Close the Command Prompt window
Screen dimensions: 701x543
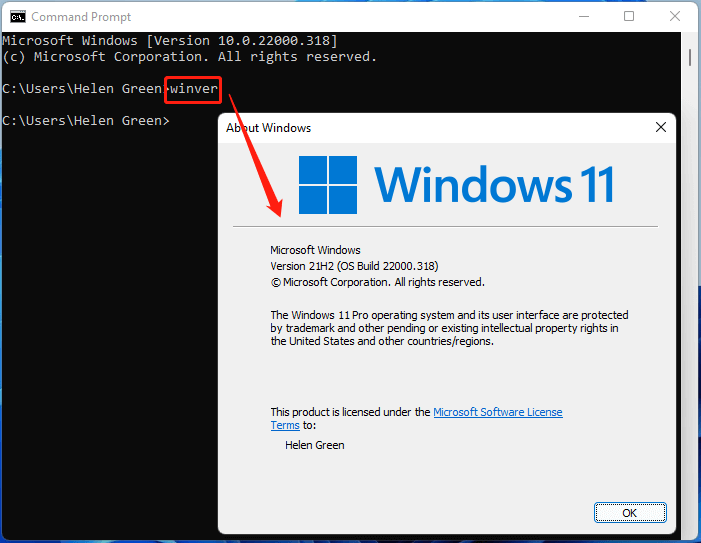(x=675, y=17)
